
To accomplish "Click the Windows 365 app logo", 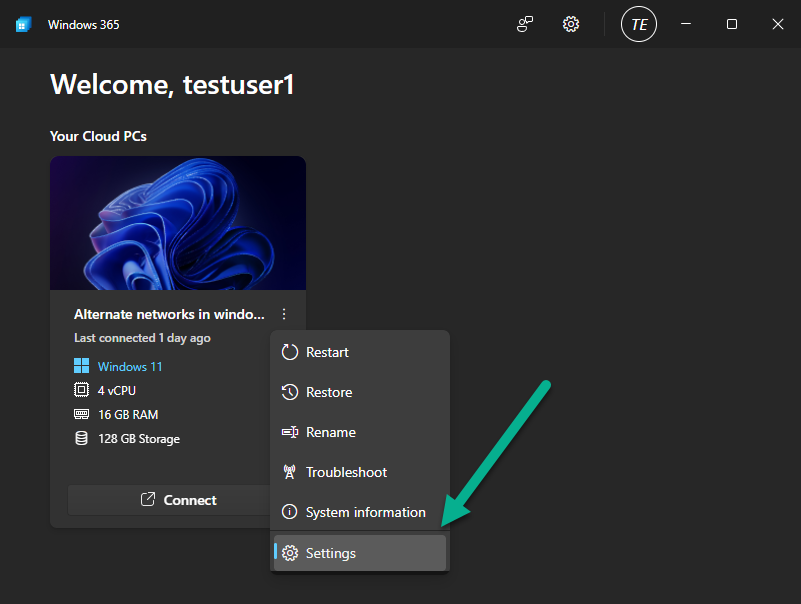I will (x=23, y=24).
